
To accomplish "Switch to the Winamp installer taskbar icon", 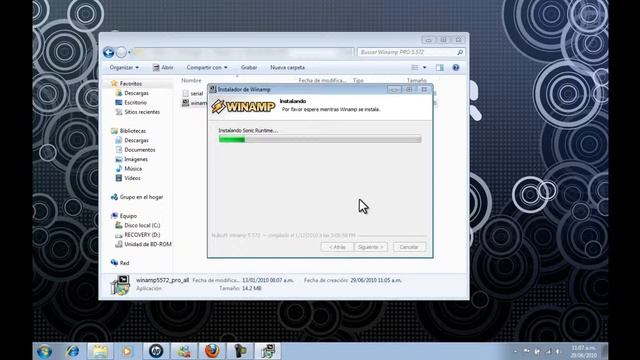I will tap(268, 351).
